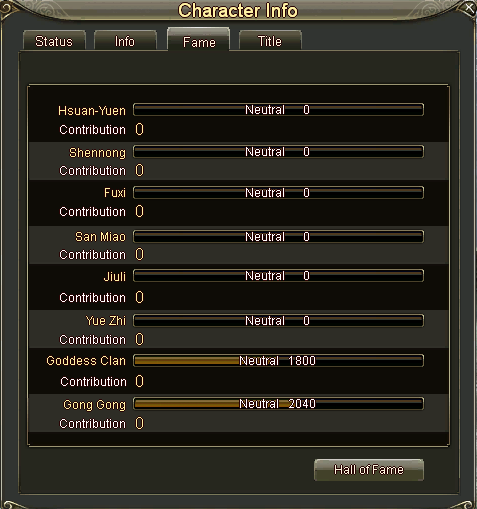Click the Gong Gong faction label
This screenshot has height=509, width=477.
click(95, 405)
